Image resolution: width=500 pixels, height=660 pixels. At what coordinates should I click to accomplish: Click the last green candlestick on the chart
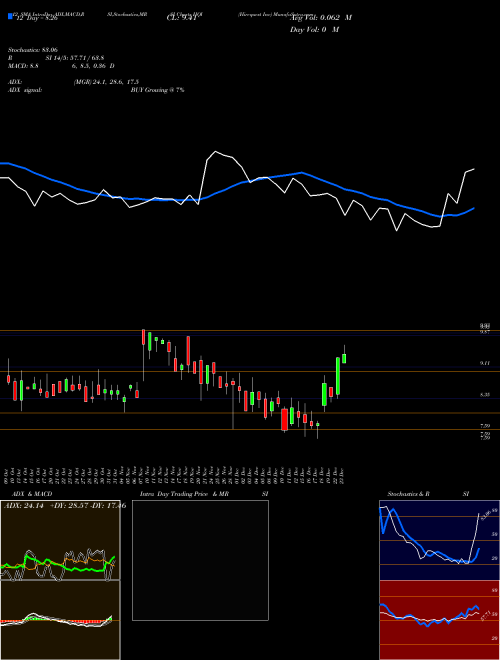pyautogui.click(x=344, y=358)
